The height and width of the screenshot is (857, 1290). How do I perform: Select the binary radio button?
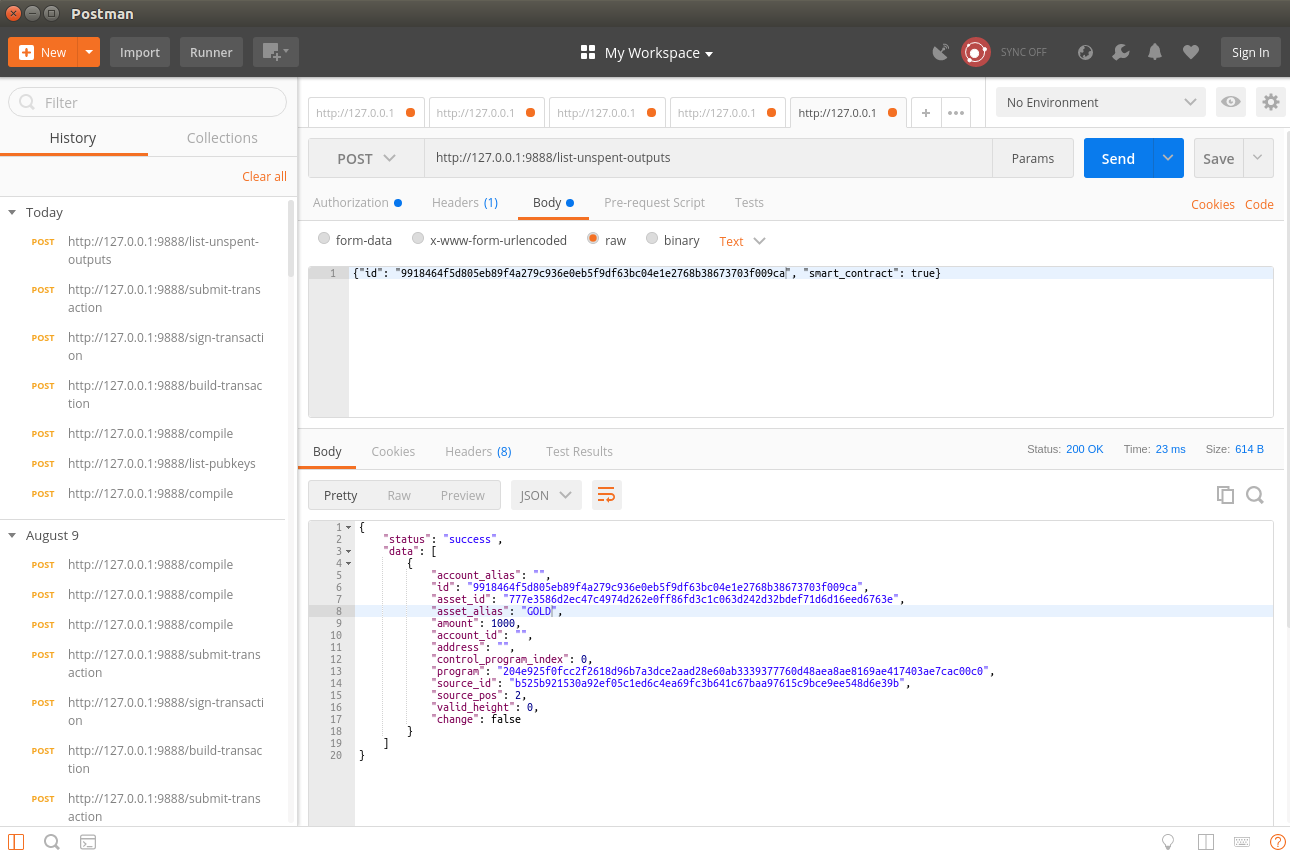click(652, 239)
